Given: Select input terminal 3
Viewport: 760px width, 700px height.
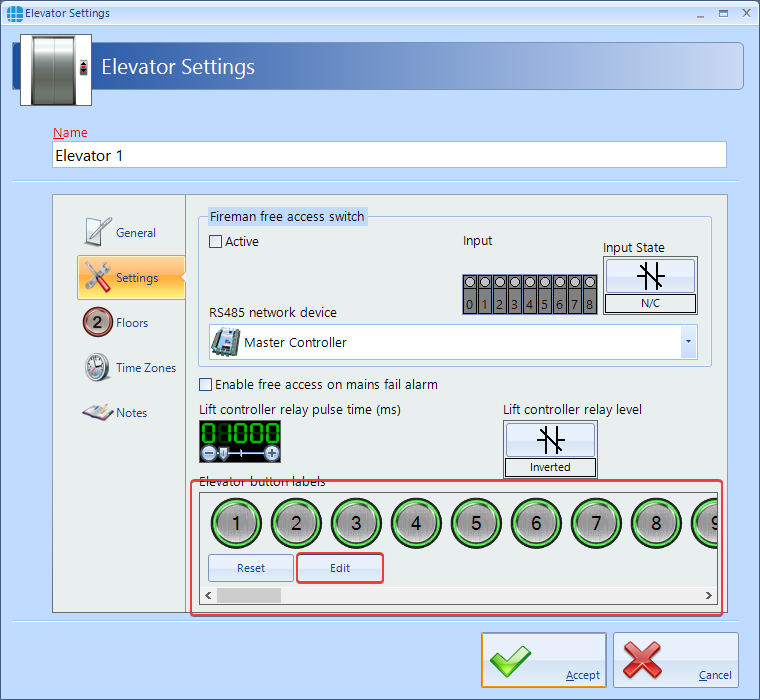Looking at the screenshot, I should [515, 294].
